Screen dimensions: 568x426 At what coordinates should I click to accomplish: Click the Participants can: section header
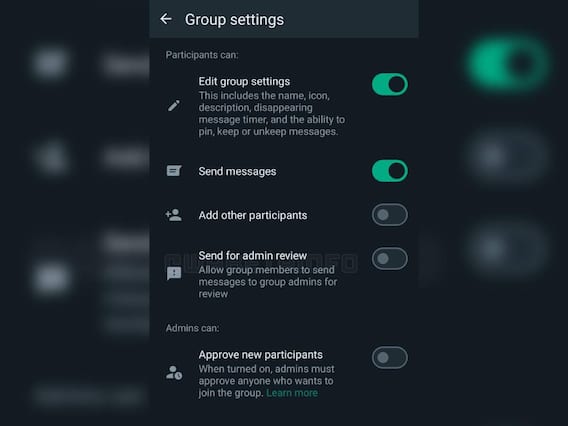click(x=202, y=55)
